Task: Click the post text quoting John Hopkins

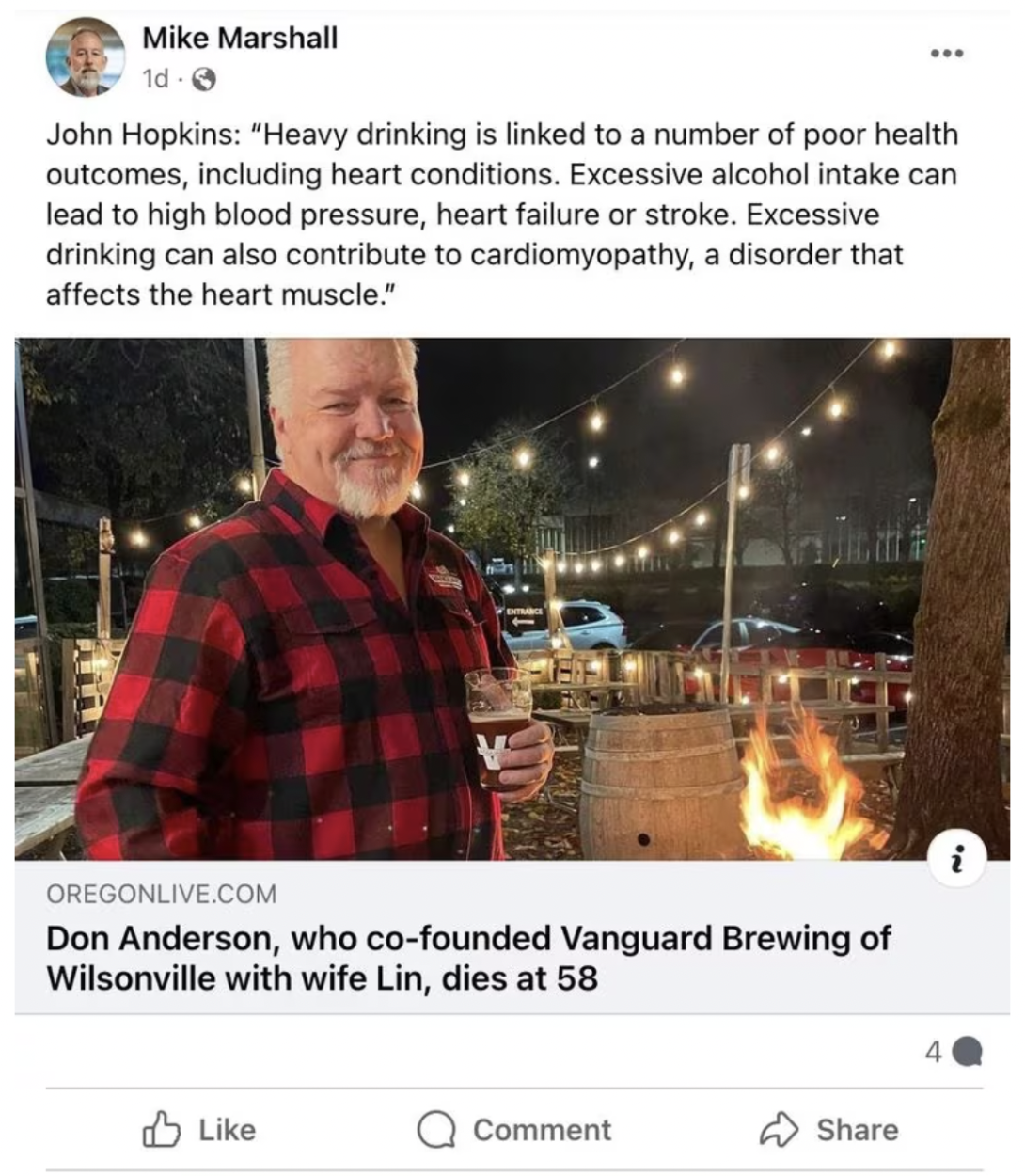Action: (502, 215)
